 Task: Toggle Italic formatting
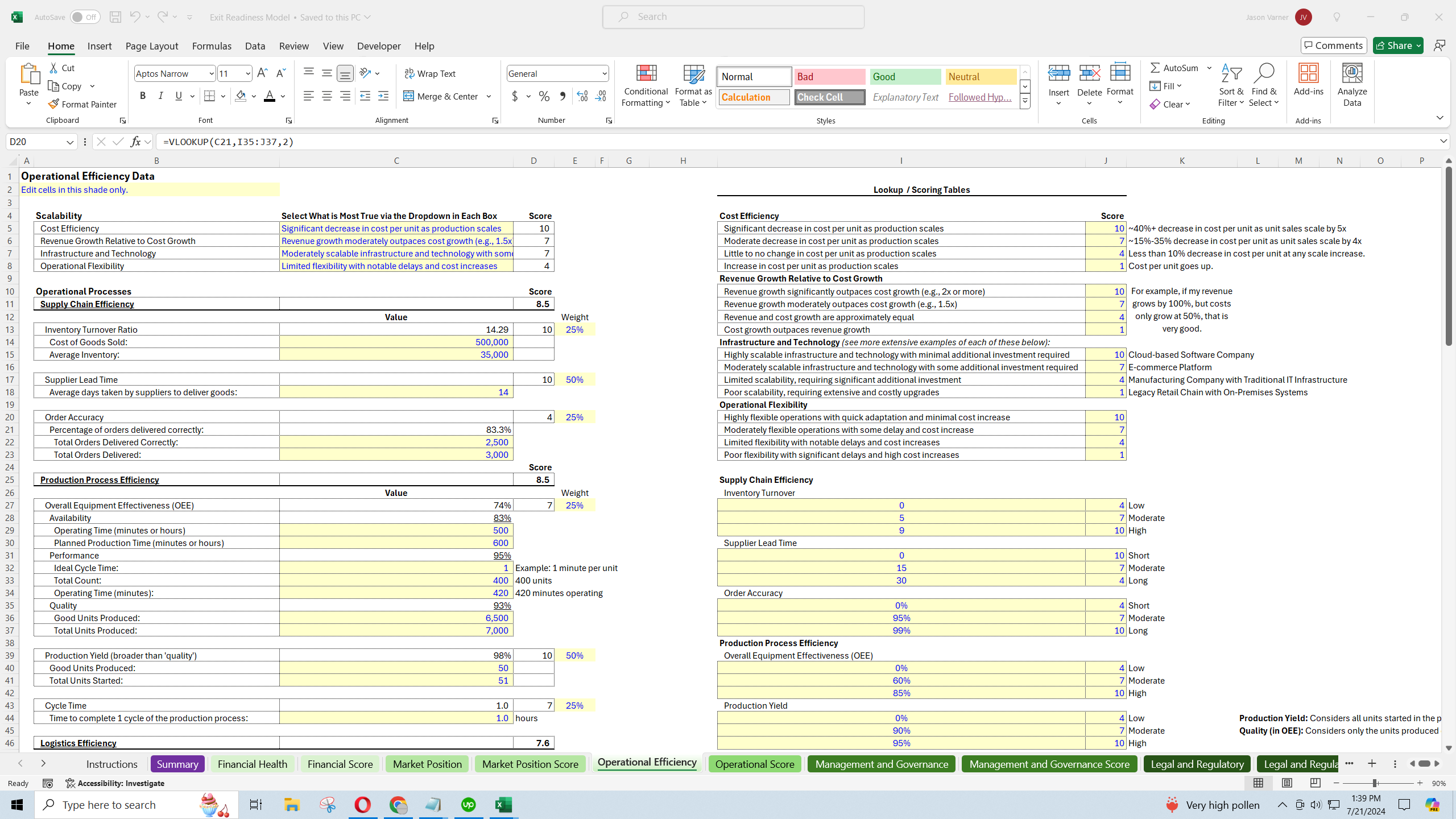160,96
